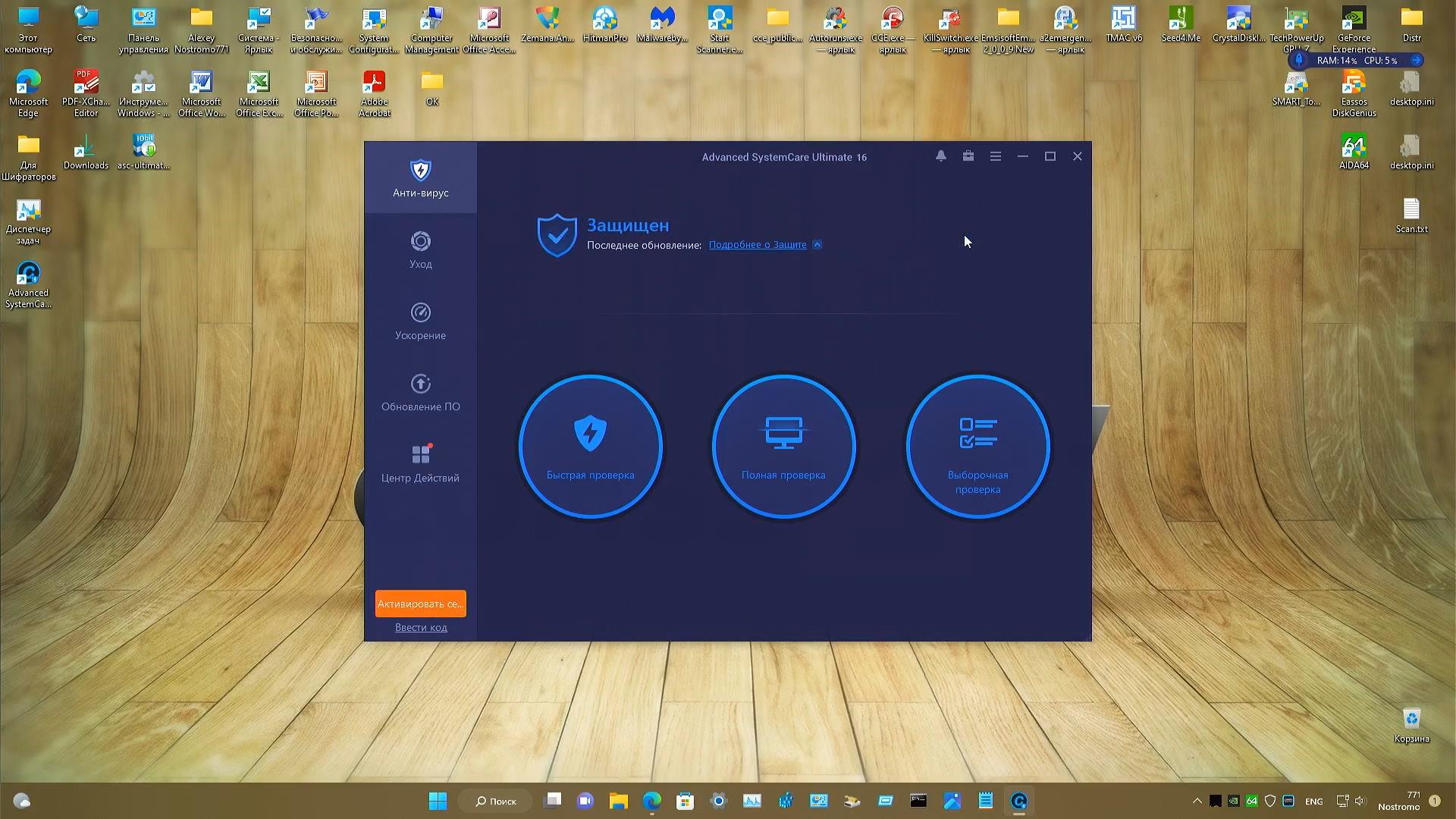Screen dimensions: 1456x819
Task: Open Центр Действий in the sidebar
Action: click(420, 463)
